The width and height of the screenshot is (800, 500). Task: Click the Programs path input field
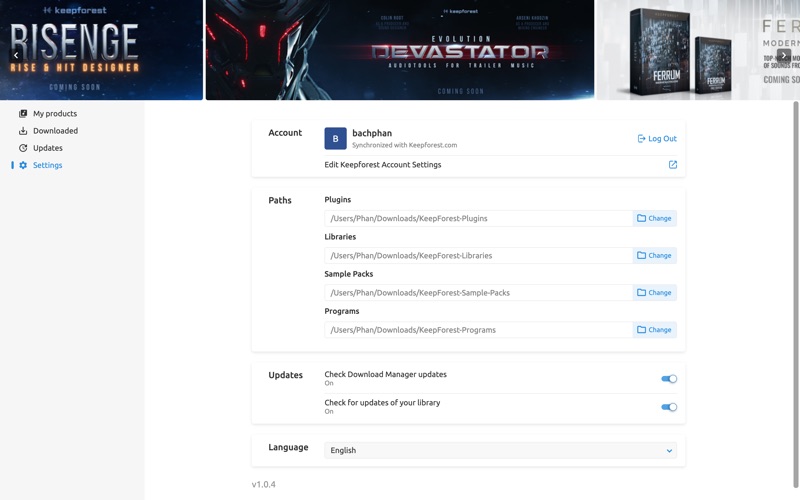coord(479,330)
